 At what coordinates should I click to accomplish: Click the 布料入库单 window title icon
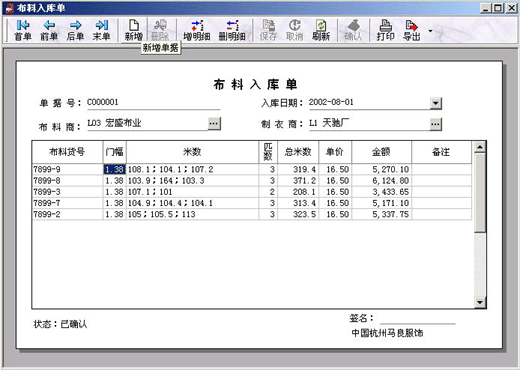tap(9, 8)
